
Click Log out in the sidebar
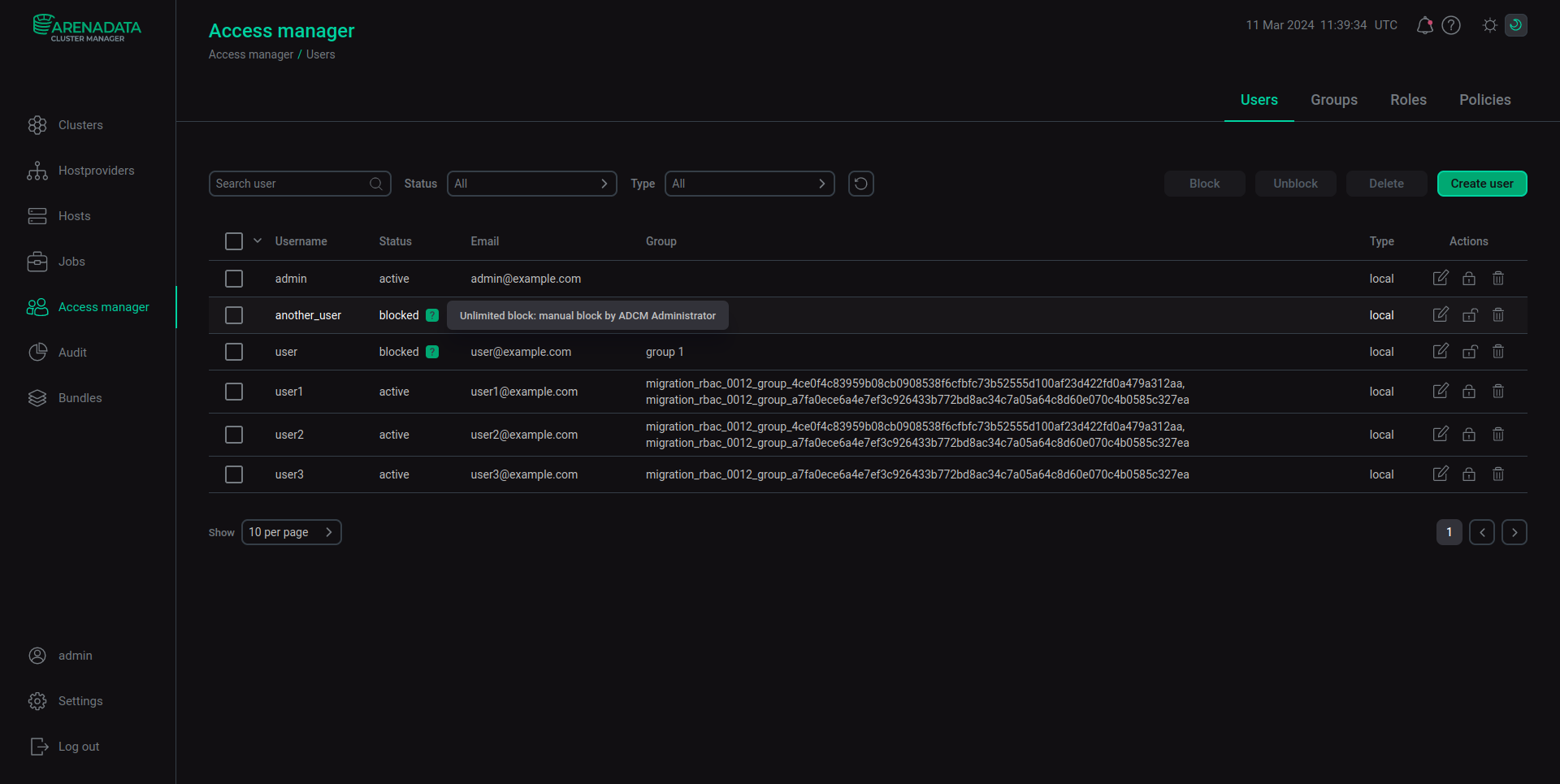tap(63, 747)
